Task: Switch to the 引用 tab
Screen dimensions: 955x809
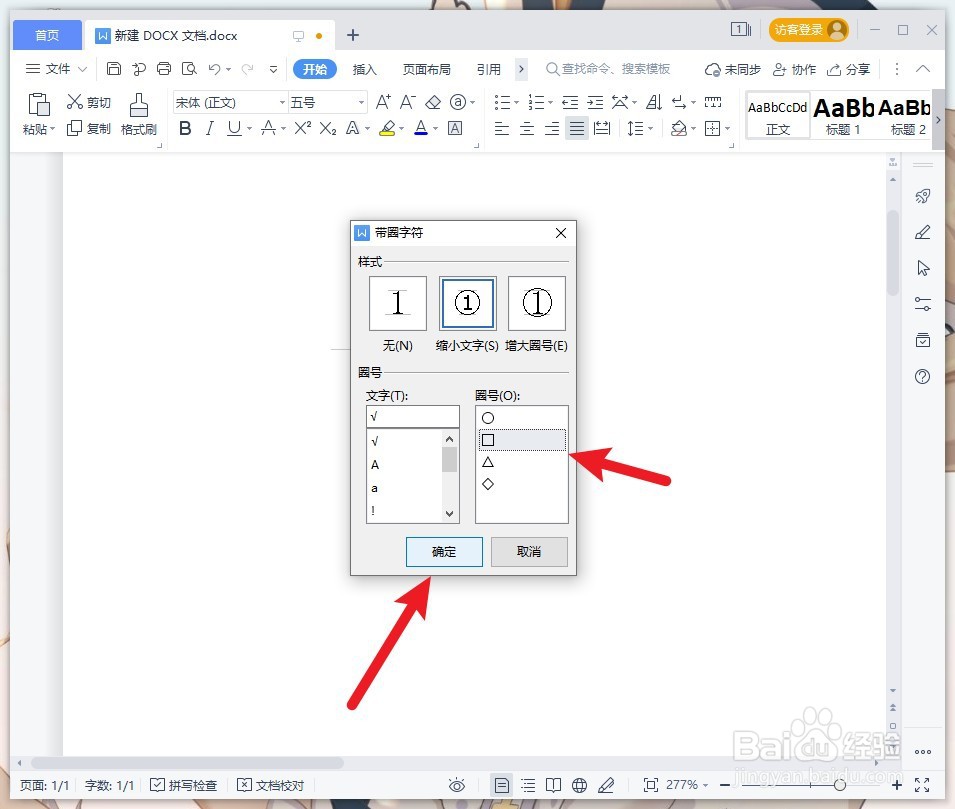Action: pos(488,69)
